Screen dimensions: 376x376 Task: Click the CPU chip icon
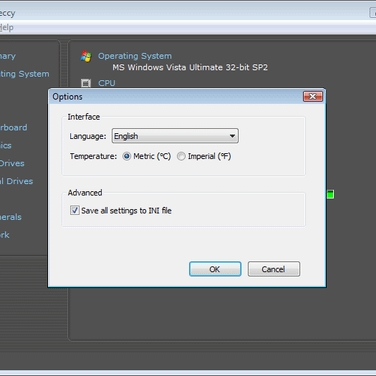tap(86, 83)
